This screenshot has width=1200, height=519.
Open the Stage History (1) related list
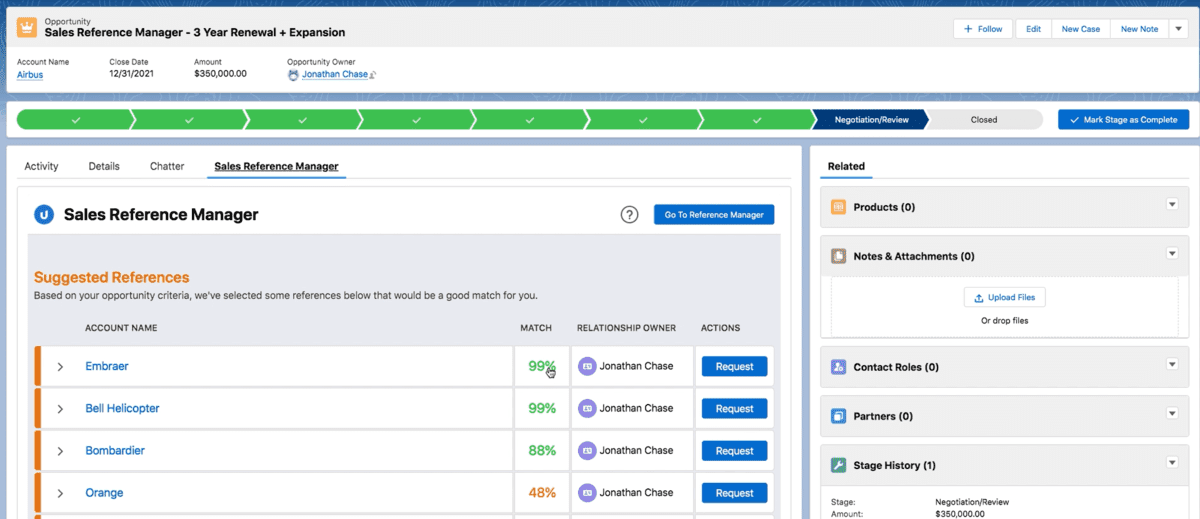[895, 465]
